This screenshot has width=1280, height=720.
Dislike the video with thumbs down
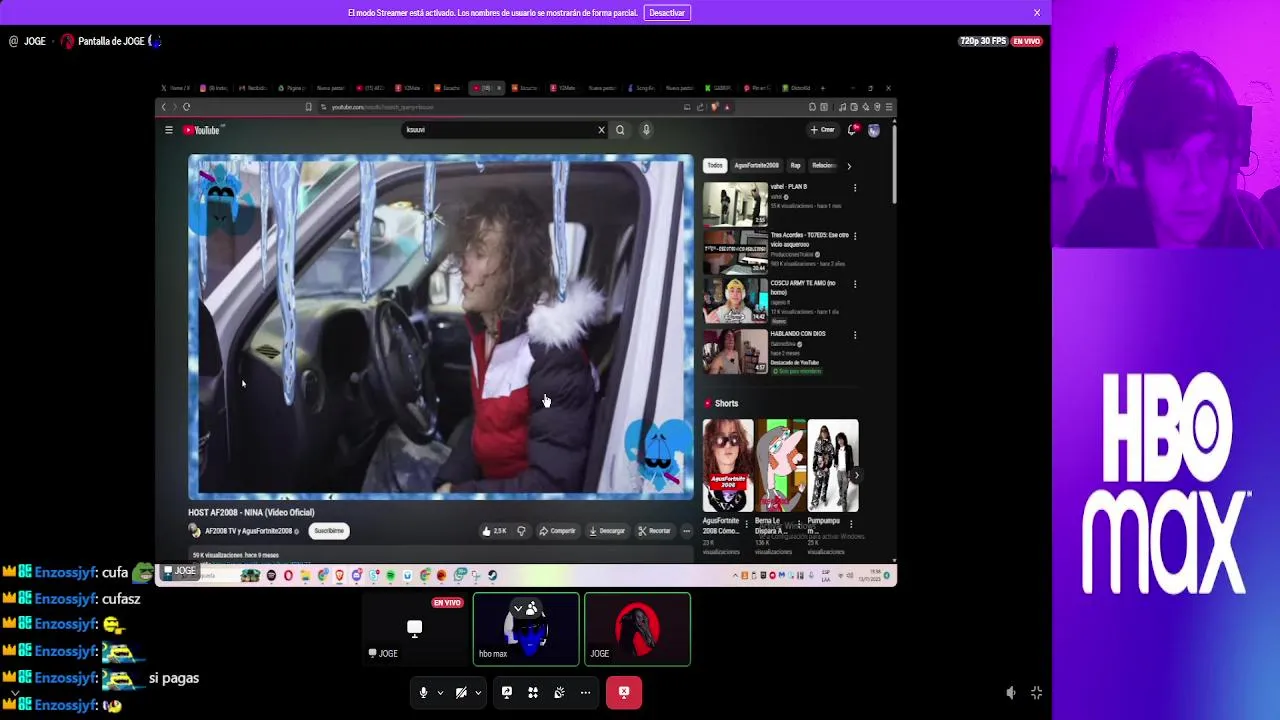coord(521,531)
